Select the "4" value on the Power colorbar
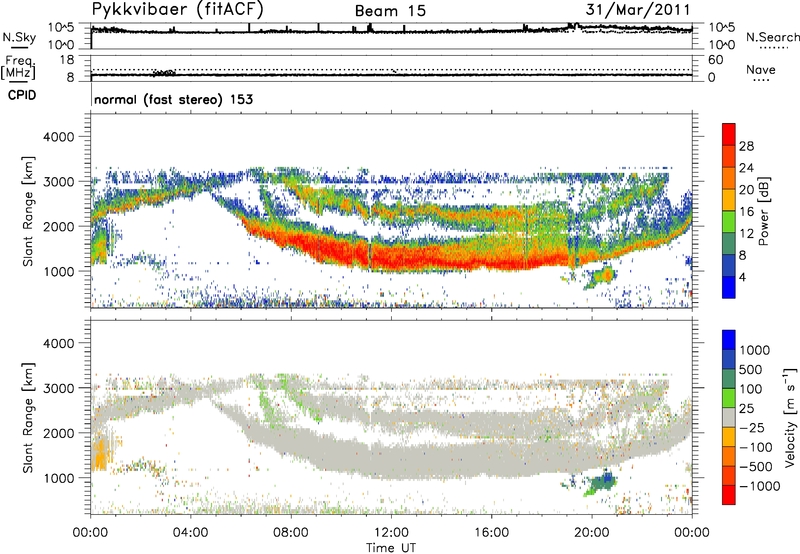This screenshot has width=800, height=554. pyautogui.click(x=743, y=278)
